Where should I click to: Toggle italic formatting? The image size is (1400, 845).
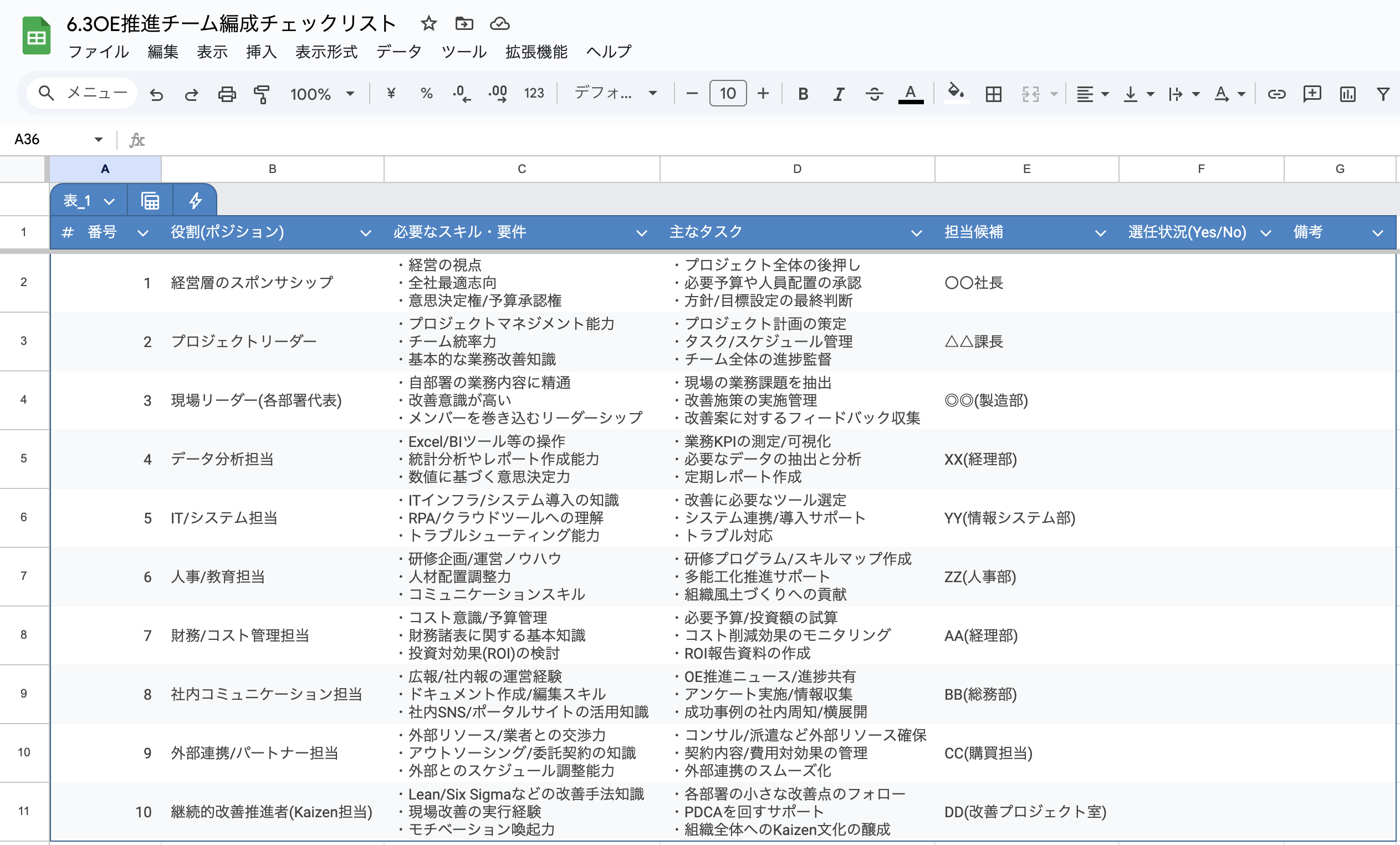click(839, 94)
